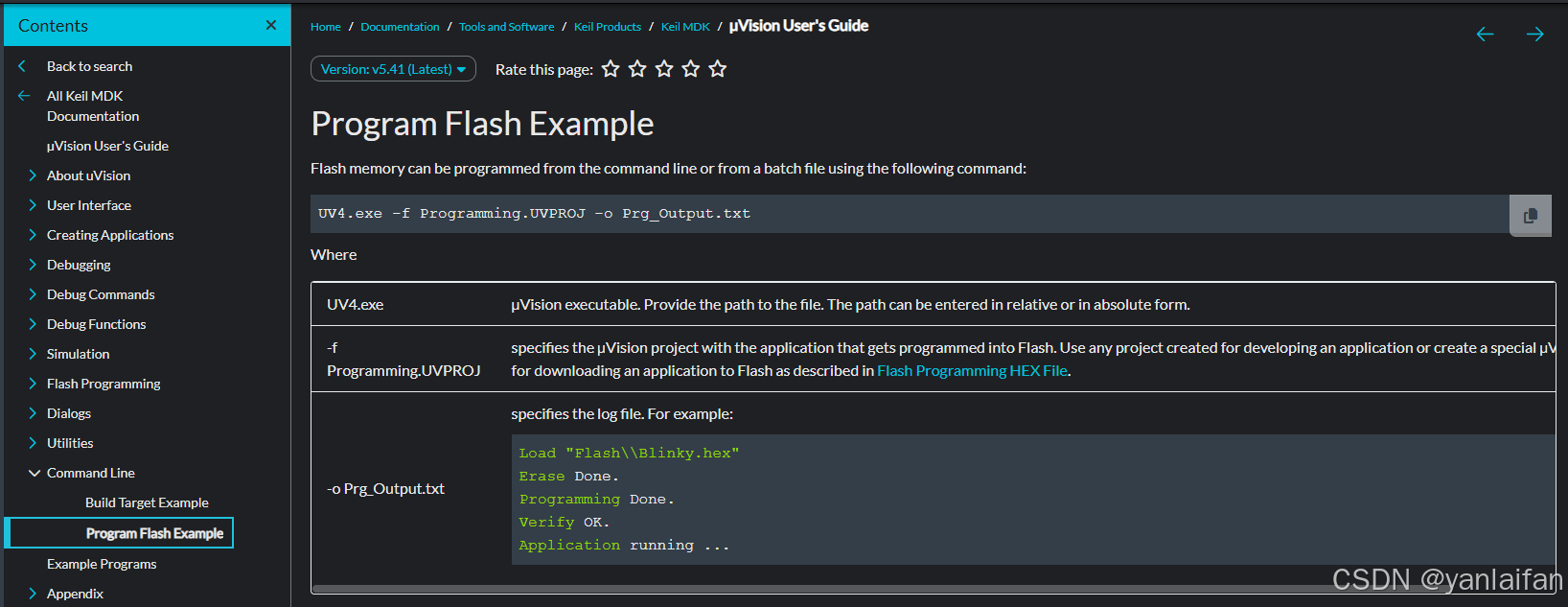The width and height of the screenshot is (1568, 607).
Task: Open the Version v5.41 dropdown
Action: pos(393,69)
